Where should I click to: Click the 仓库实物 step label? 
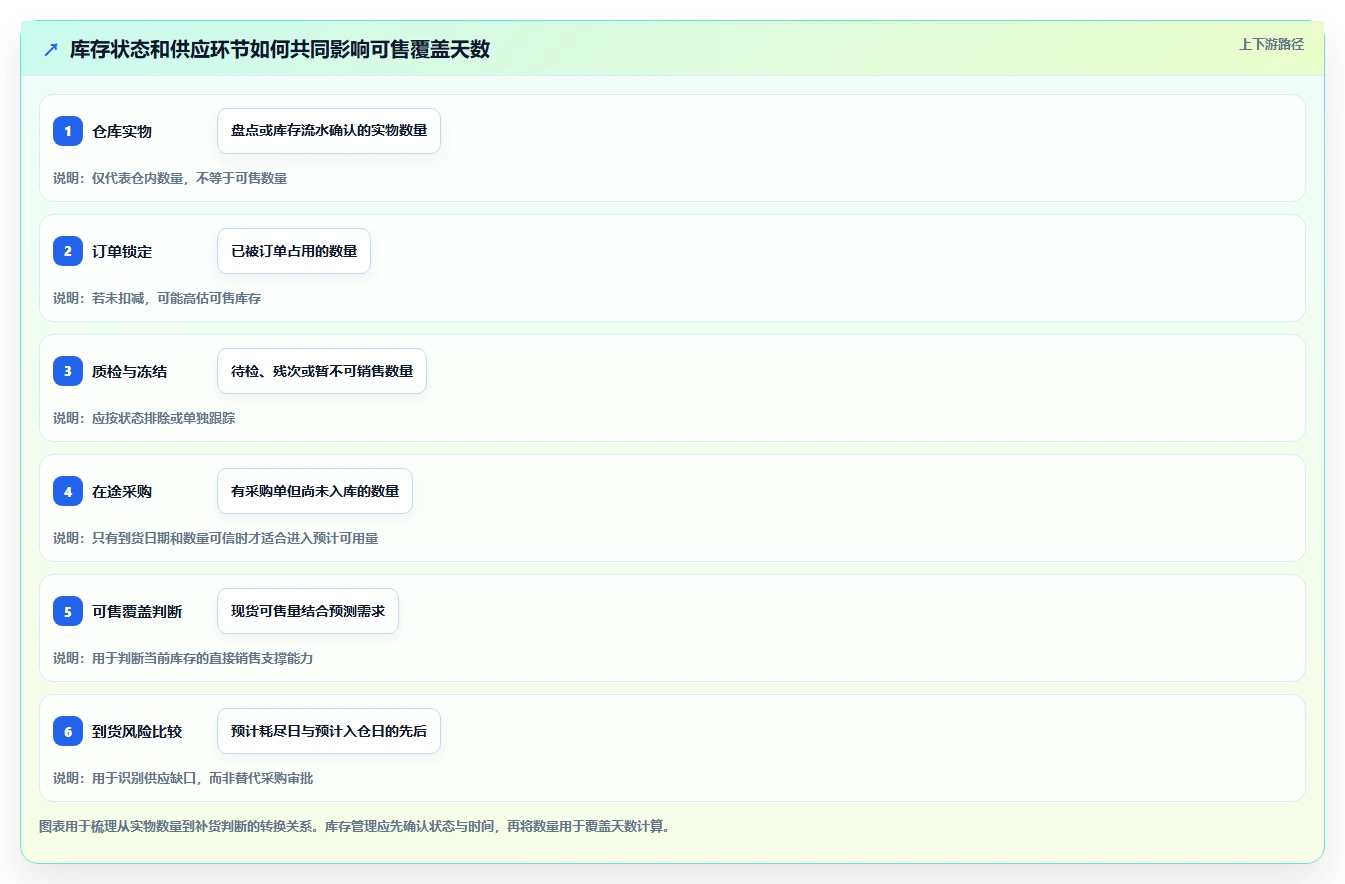click(x=122, y=132)
